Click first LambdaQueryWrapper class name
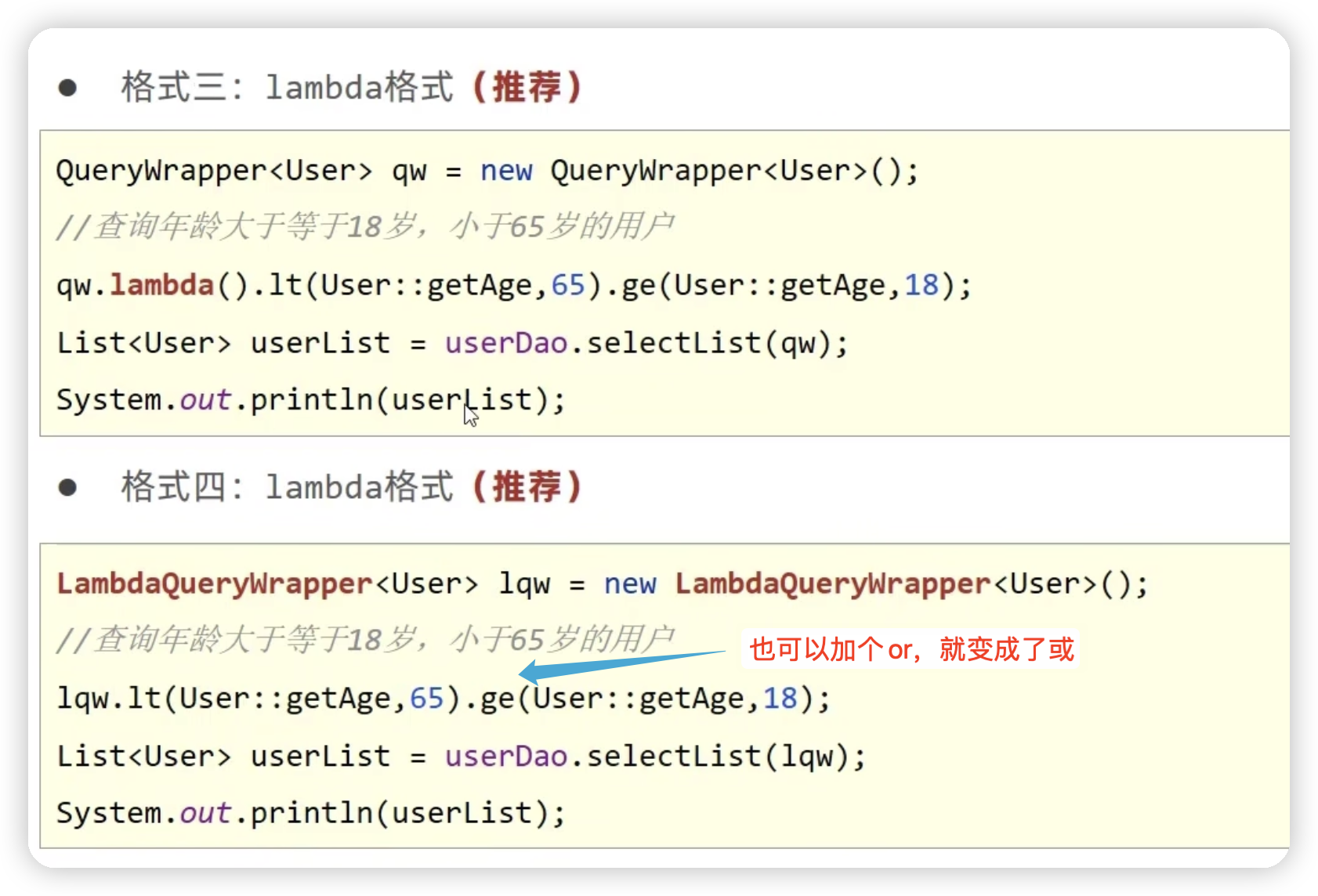This screenshot has height=896, width=1318. [x=215, y=584]
